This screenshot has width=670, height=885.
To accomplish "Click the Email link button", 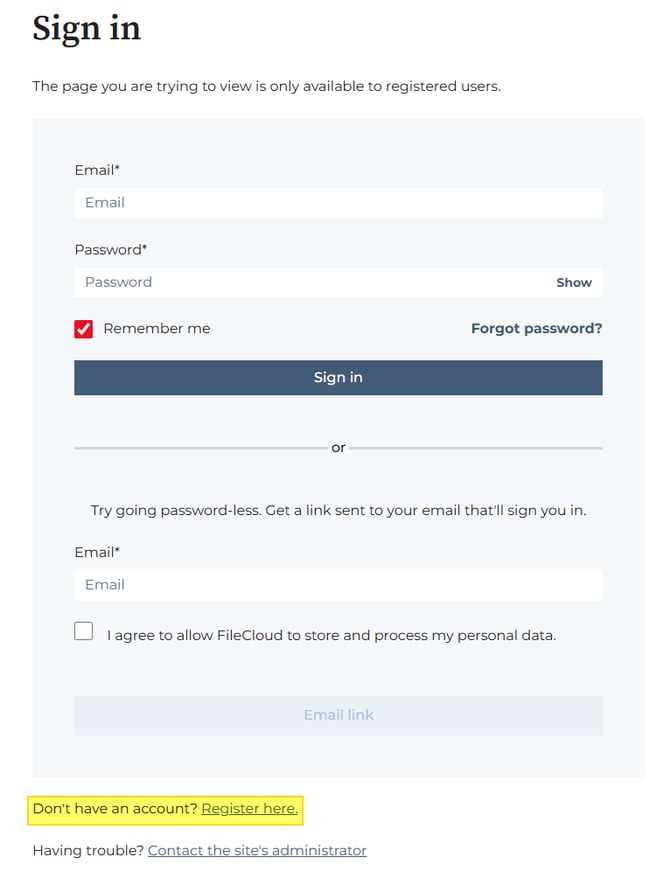I will click(338, 715).
